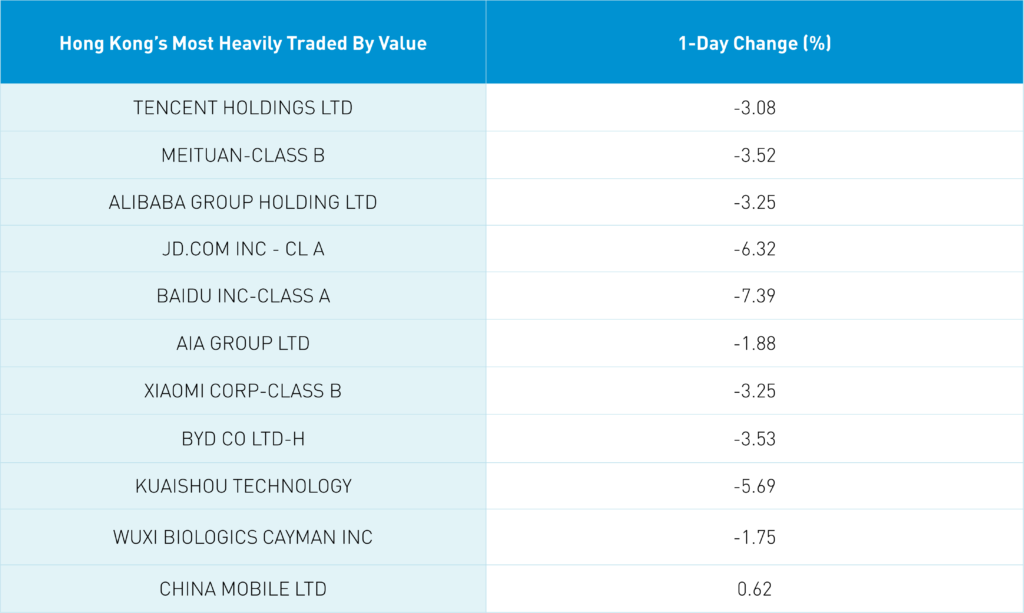Click Tencent's -3.08 change value

754,108
